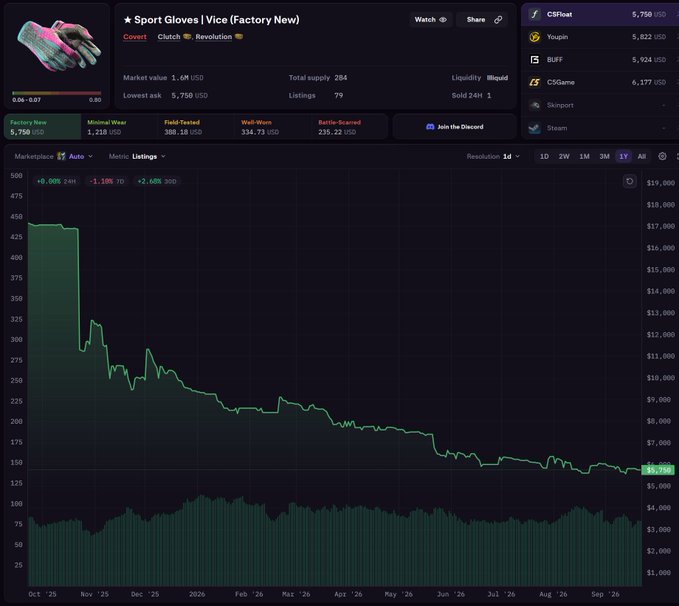Click the Sold 24H stat
Image resolution: width=679 pixels, height=606 pixels.
(x=472, y=96)
